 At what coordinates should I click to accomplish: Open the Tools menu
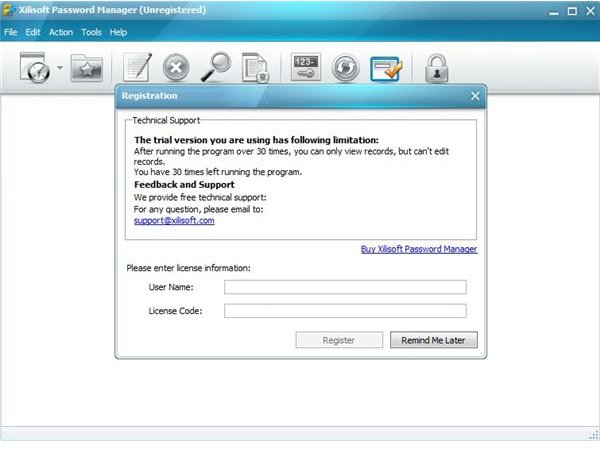pos(91,32)
